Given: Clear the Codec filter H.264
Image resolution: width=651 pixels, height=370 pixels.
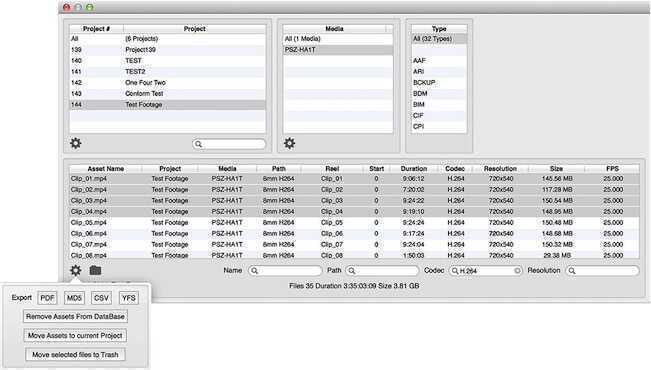Looking at the screenshot, I should pos(517,271).
